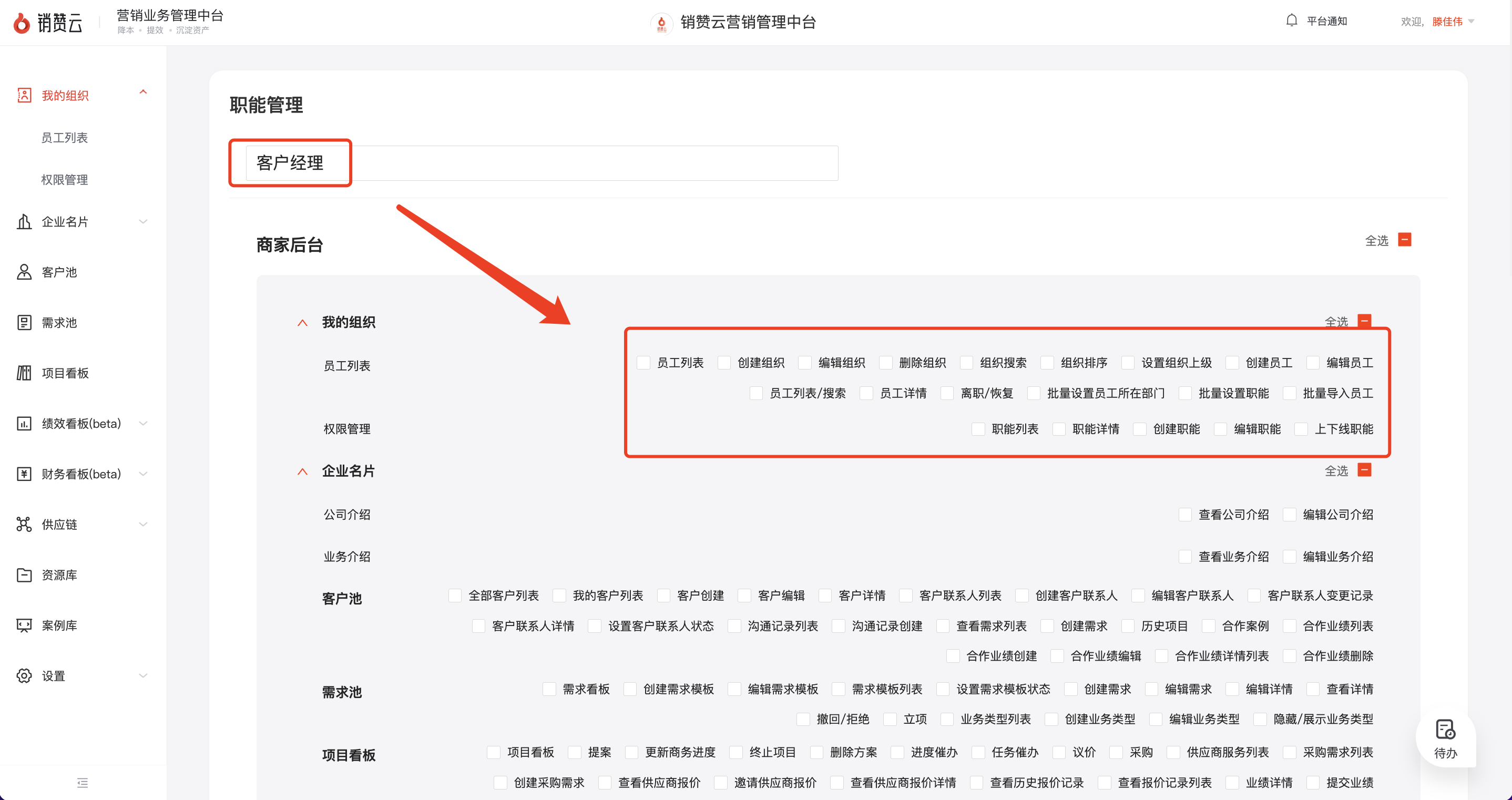This screenshot has height=800, width=1512.
Task: Expand the 财务看板(beta) sidebar chevron
Action: [x=142, y=474]
